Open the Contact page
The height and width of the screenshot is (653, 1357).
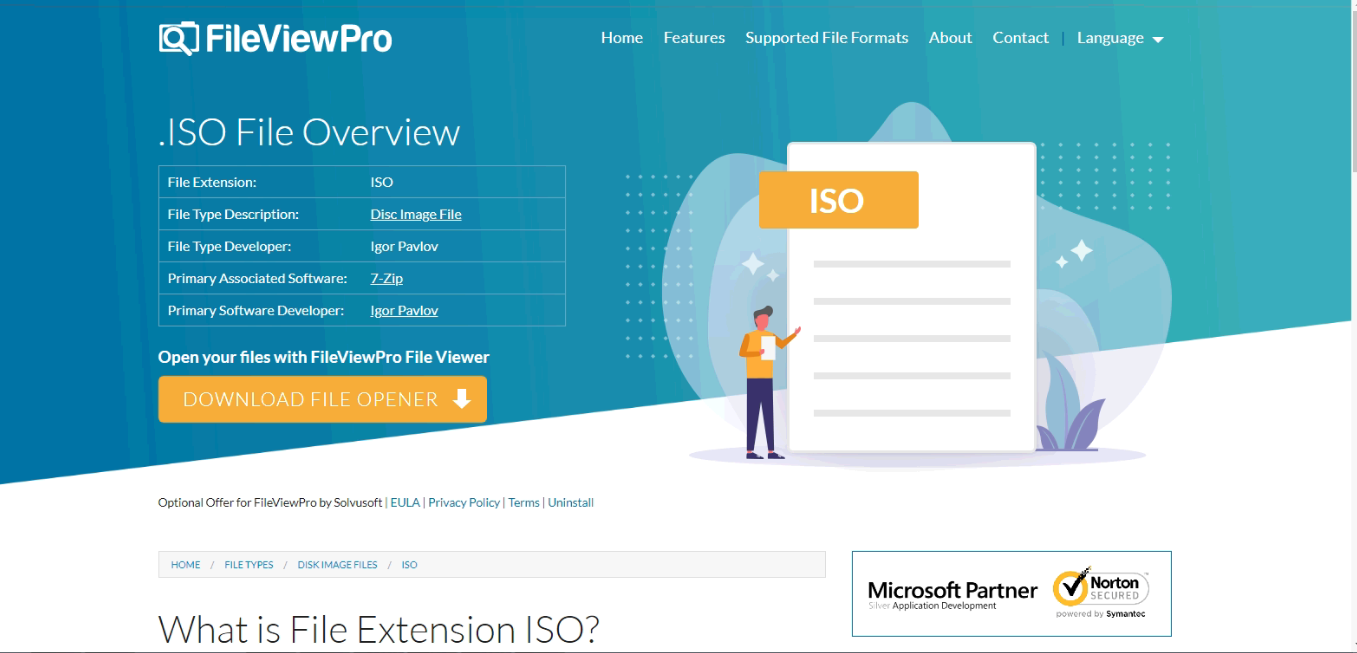point(1020,38)
